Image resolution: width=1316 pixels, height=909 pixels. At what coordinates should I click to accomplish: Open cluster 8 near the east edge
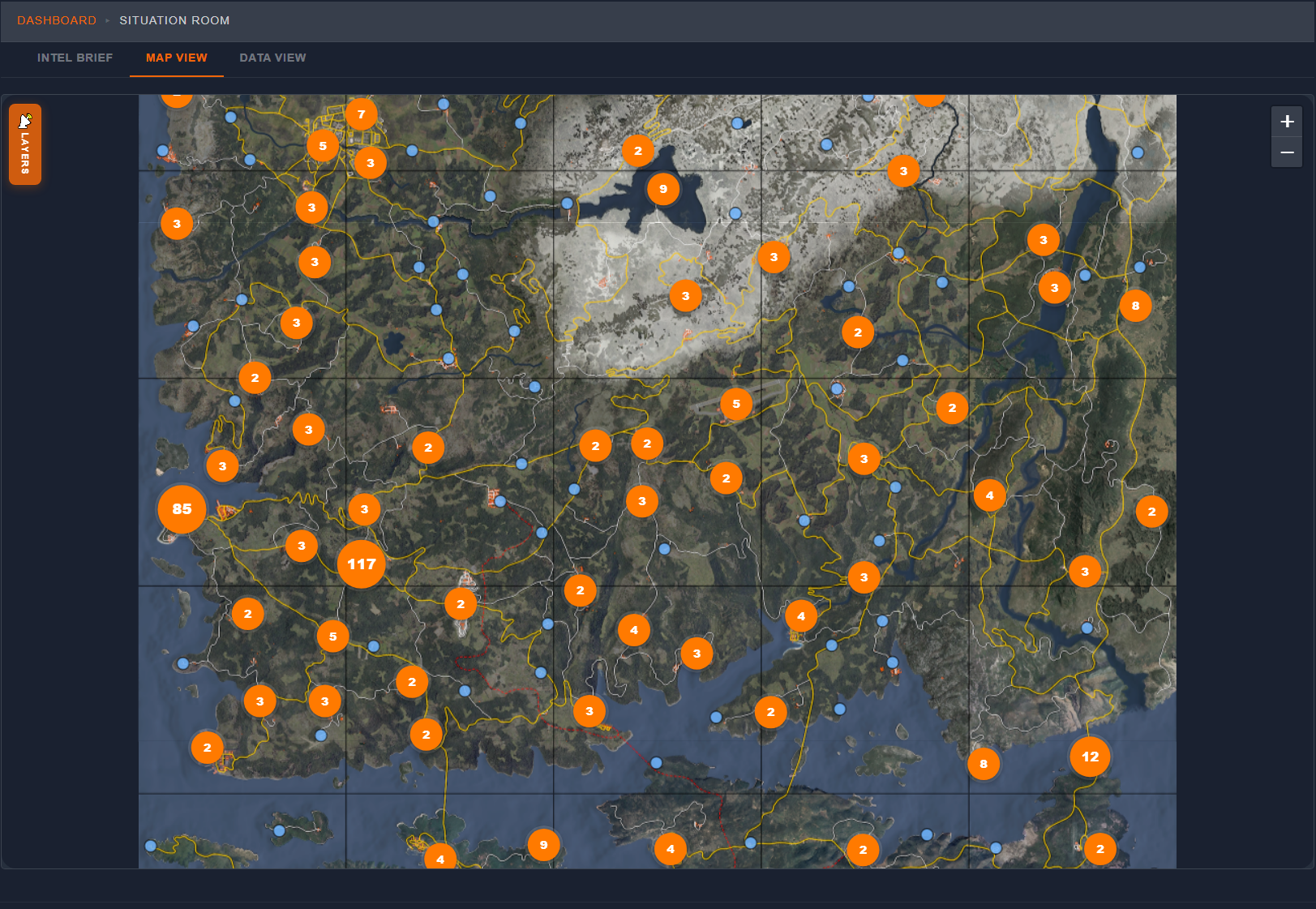click(x=1135, y=306)
